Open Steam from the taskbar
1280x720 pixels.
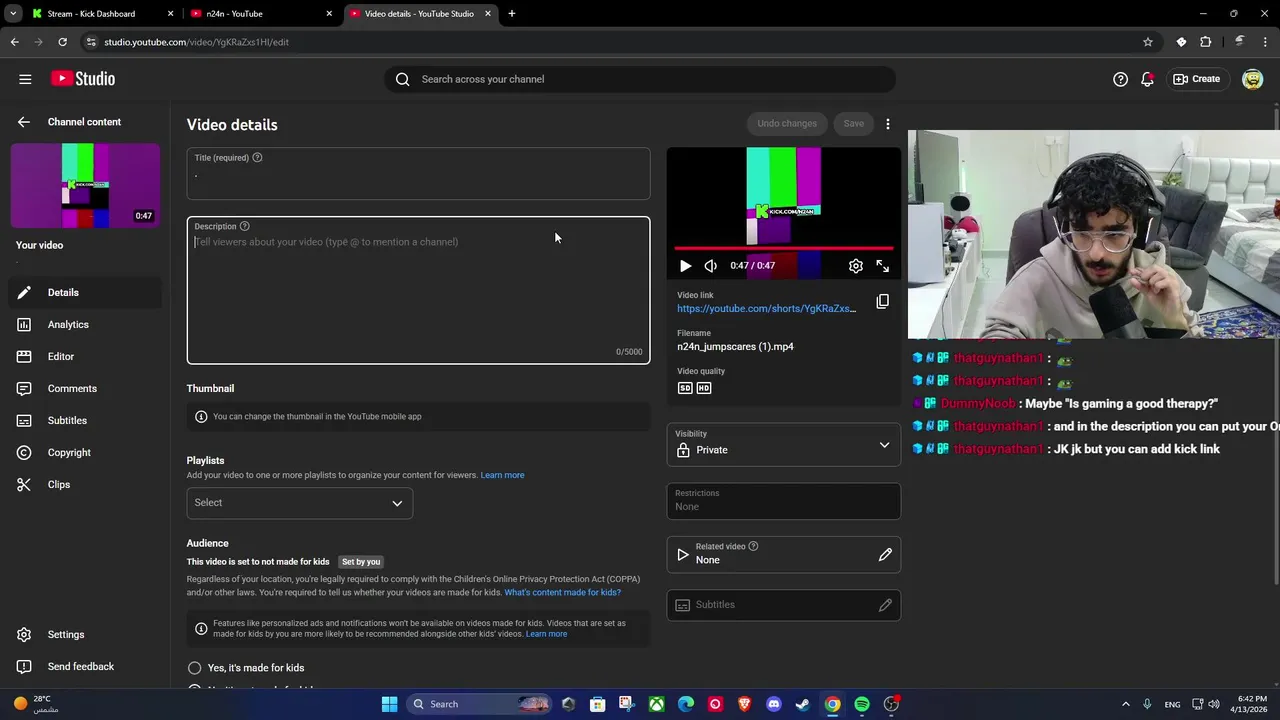pyautogui.click(x=803, y=704)
